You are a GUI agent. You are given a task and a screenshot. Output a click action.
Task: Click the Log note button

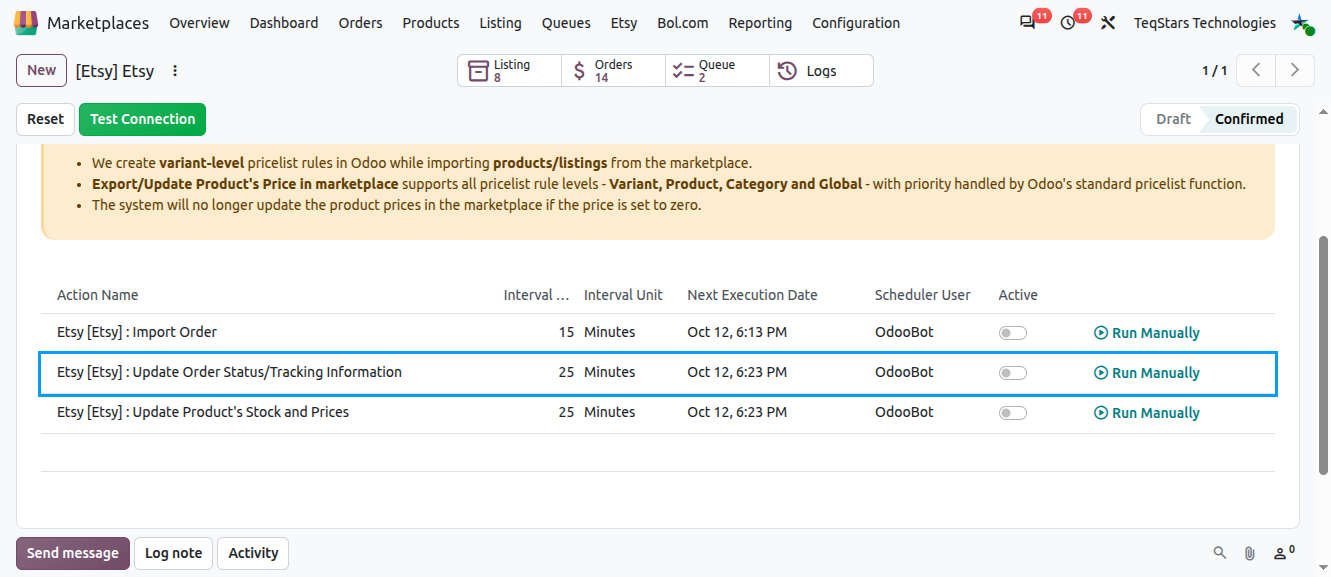pos(173,553)
